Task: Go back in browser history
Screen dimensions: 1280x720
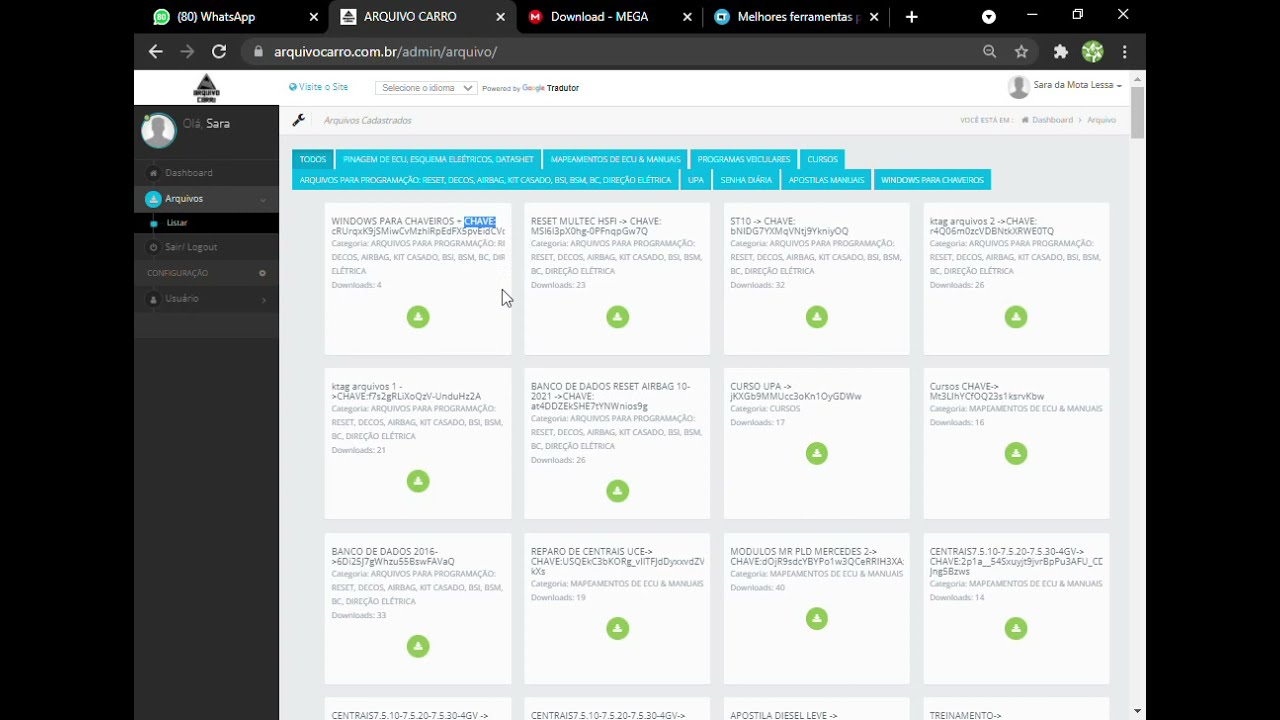Action: point(155,51)
